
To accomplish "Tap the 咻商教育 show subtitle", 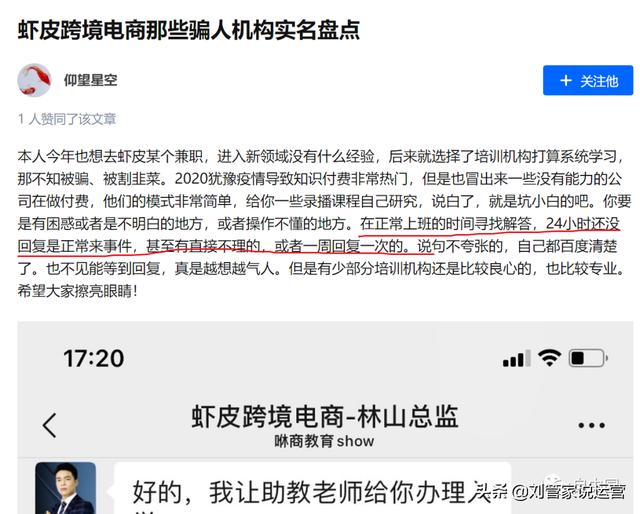I will (x=324, y=441).
